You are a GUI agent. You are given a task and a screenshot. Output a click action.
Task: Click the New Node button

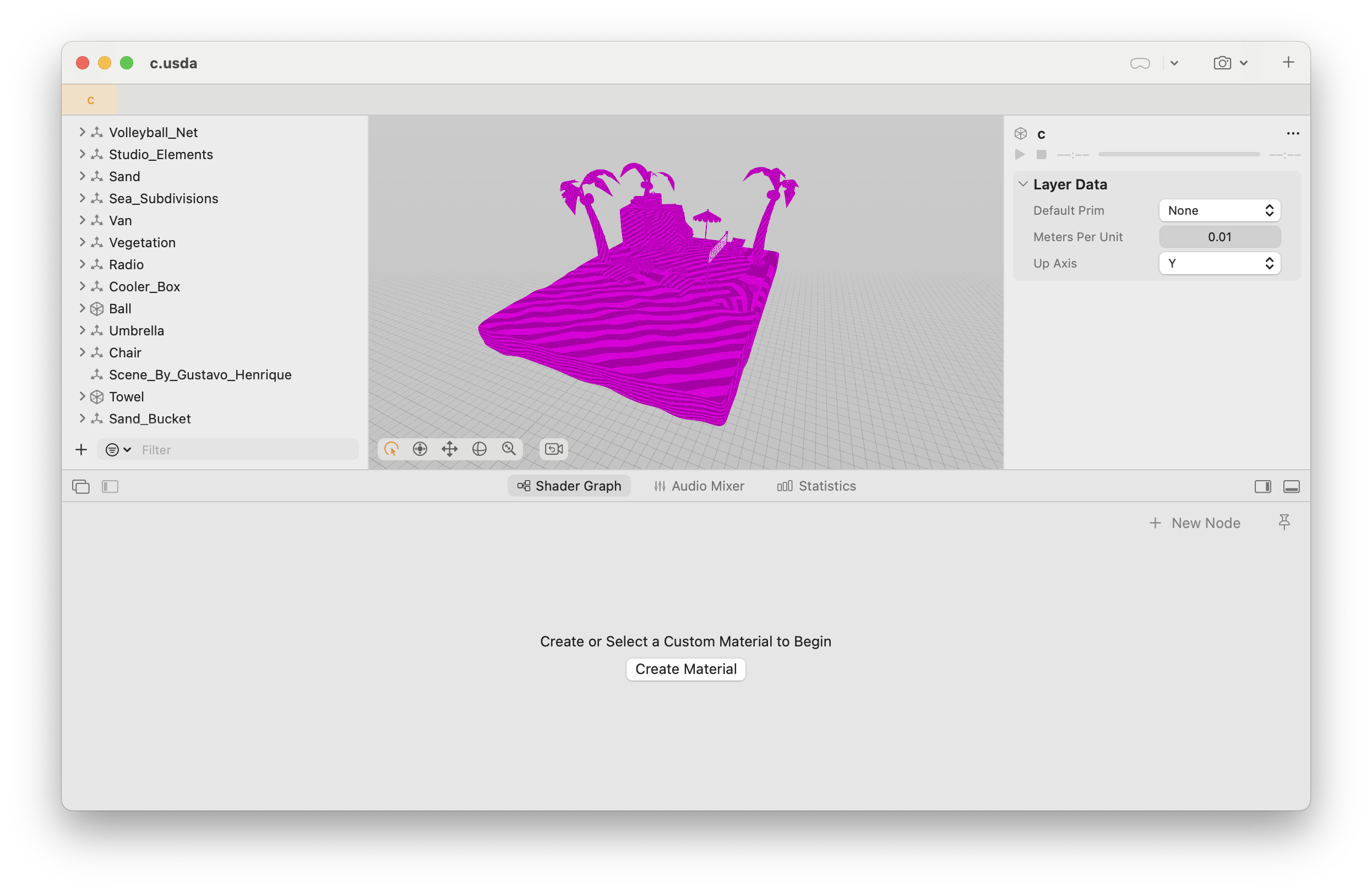click(1195, 523)
